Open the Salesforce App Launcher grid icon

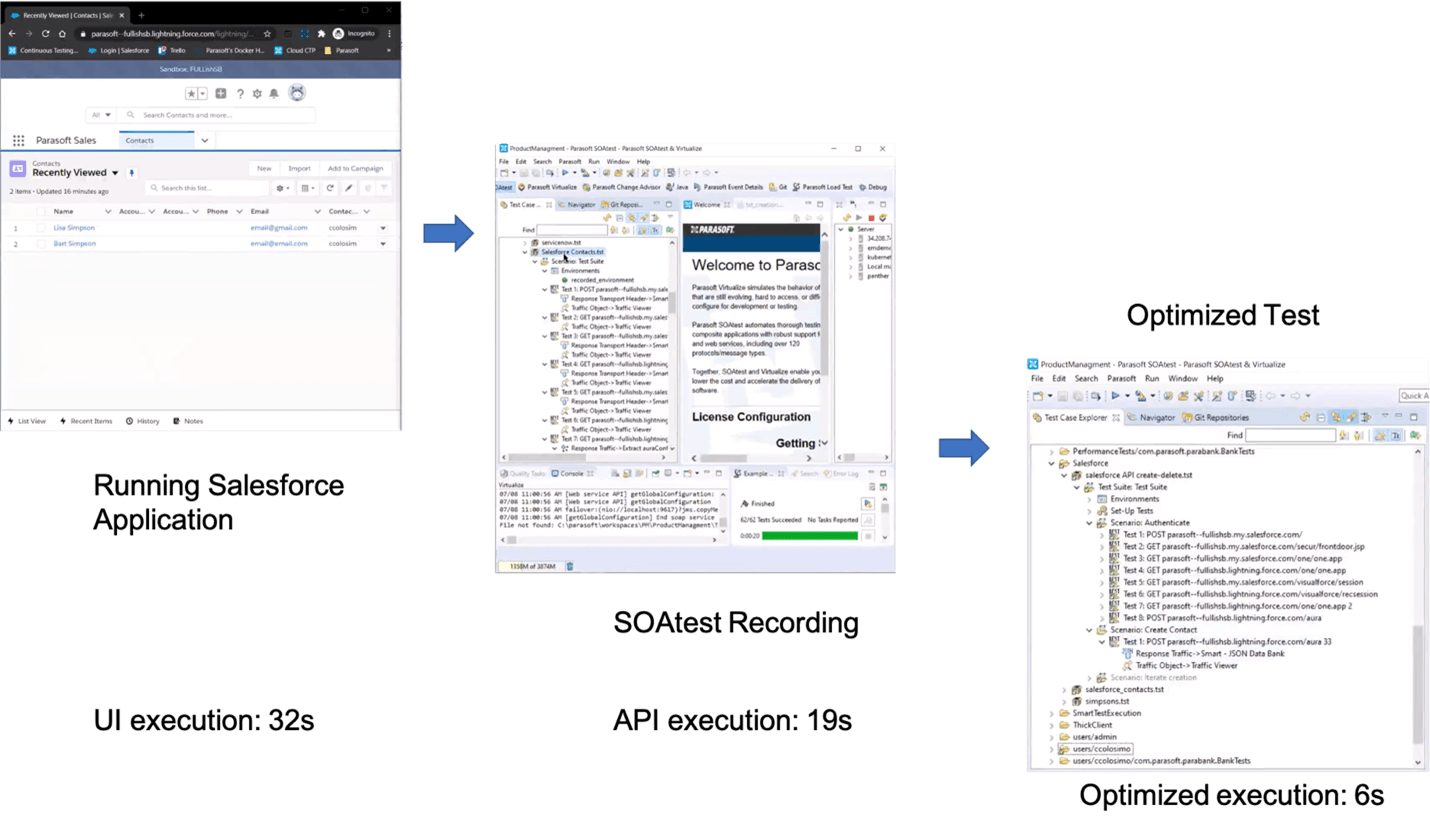(x=18, y=141)
